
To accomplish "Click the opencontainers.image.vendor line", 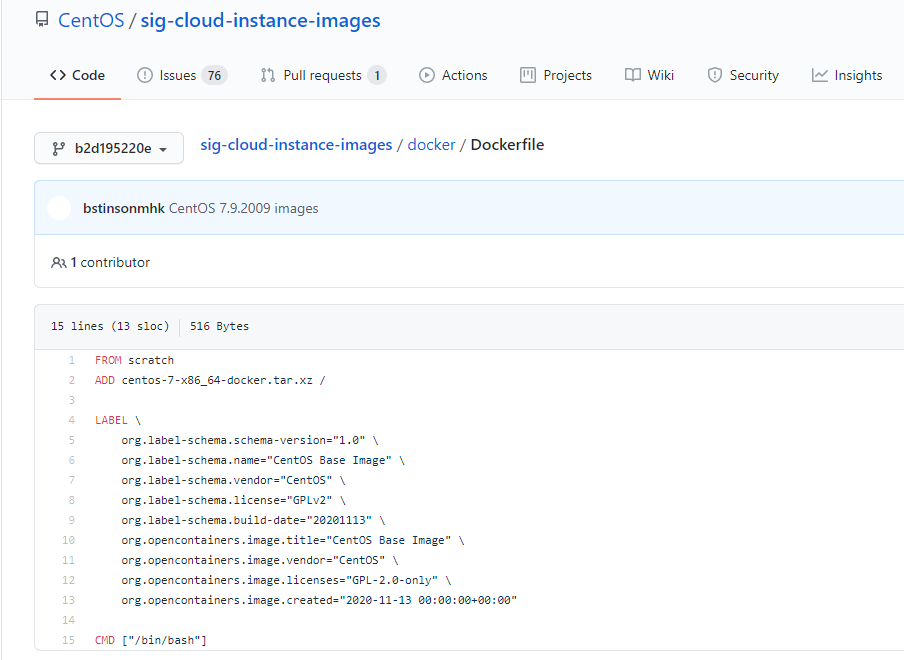I will [259, 560].
